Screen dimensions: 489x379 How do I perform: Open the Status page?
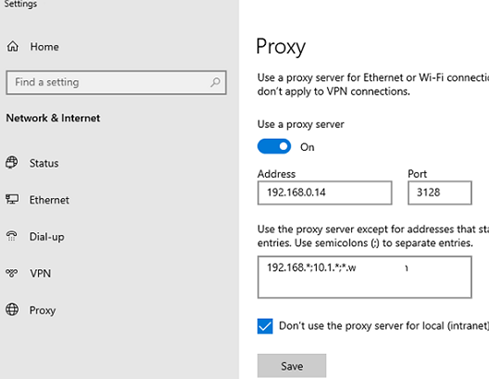point(44,163)
